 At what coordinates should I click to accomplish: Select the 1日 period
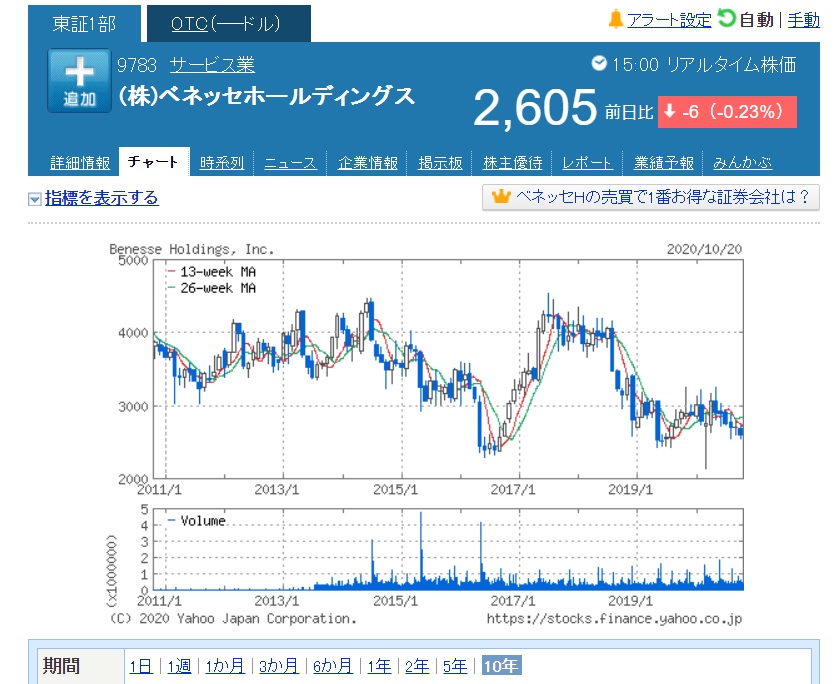[x=141, y=666]
